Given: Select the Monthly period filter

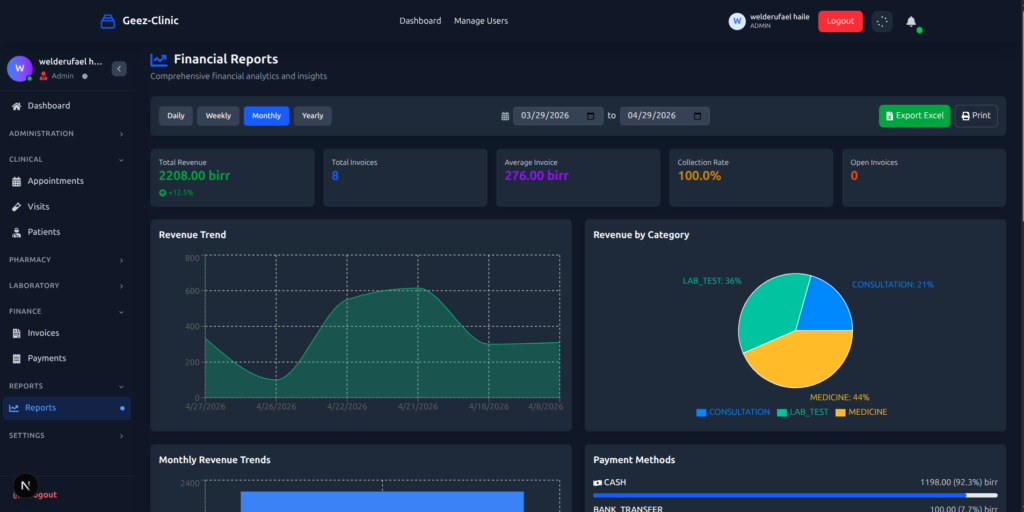Looking at the screenshot, I should coord(266,116).
